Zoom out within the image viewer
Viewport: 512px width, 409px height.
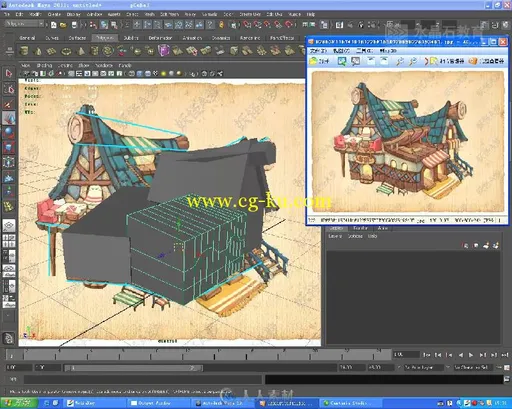[413, 61]
